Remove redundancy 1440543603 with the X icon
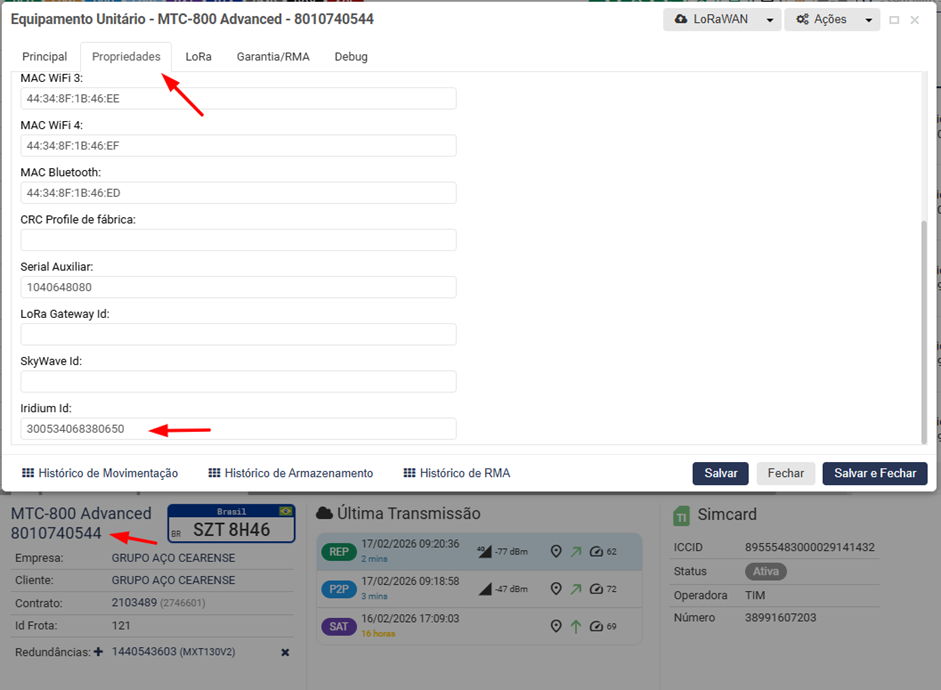Viewport: 941px width, 690px height. 285,652
